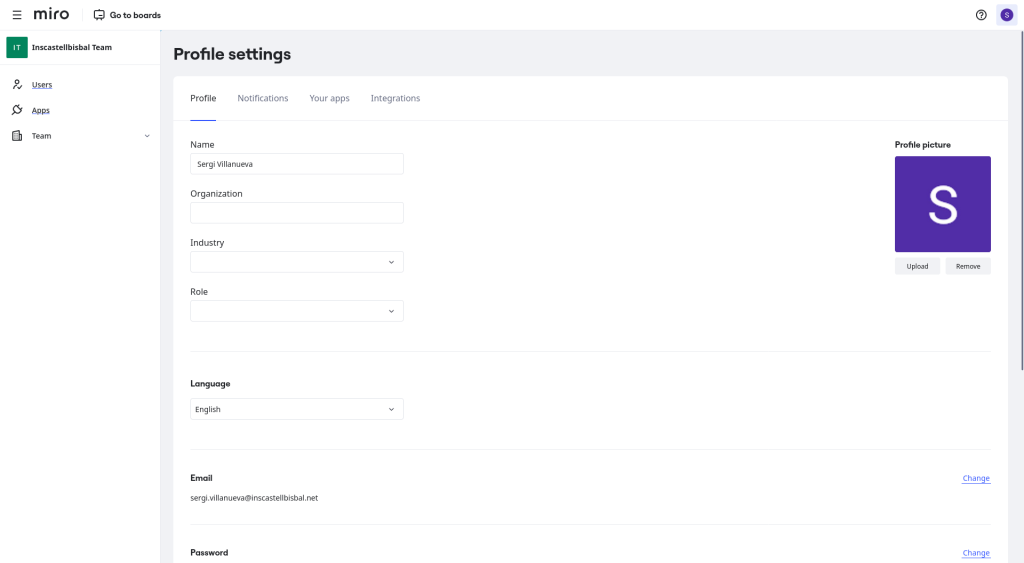1024x563 pixels.
Task: Switch to the Notifications tab
Action: point(262,98)
